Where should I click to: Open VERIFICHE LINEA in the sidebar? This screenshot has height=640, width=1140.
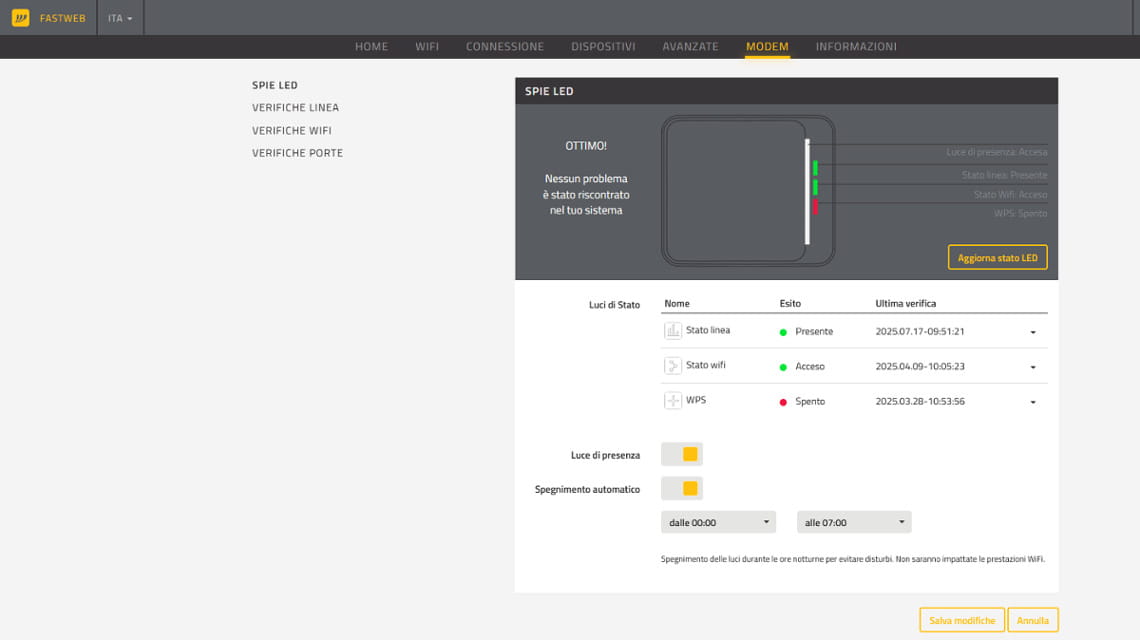click(x=295, y=108)
